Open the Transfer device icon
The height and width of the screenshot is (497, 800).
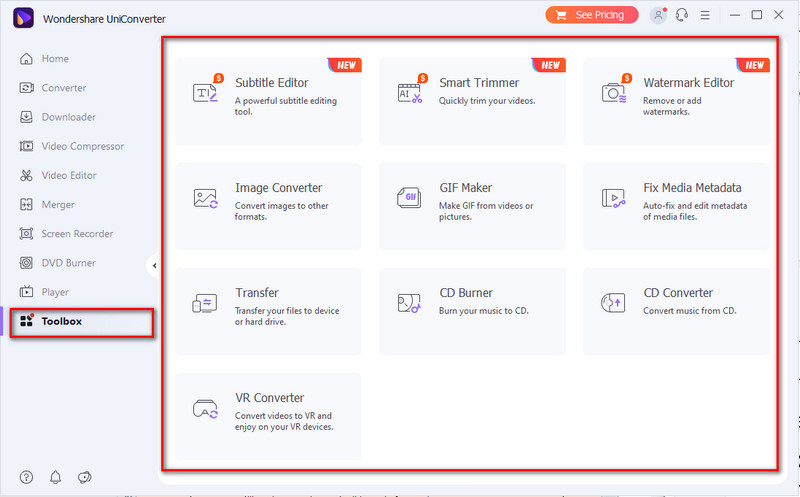point(205,303)
